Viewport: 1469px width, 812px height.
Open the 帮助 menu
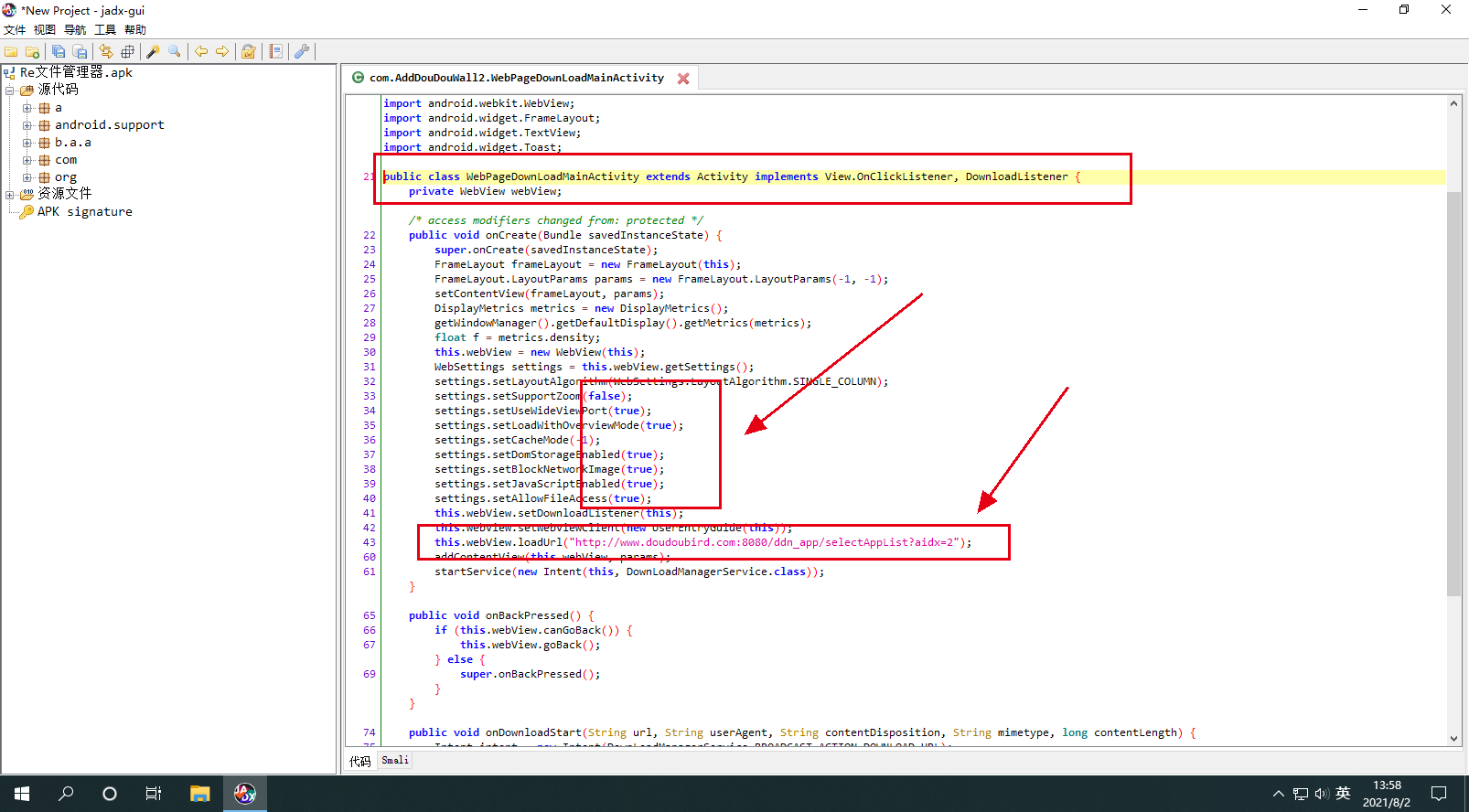[x=135, y=30]
